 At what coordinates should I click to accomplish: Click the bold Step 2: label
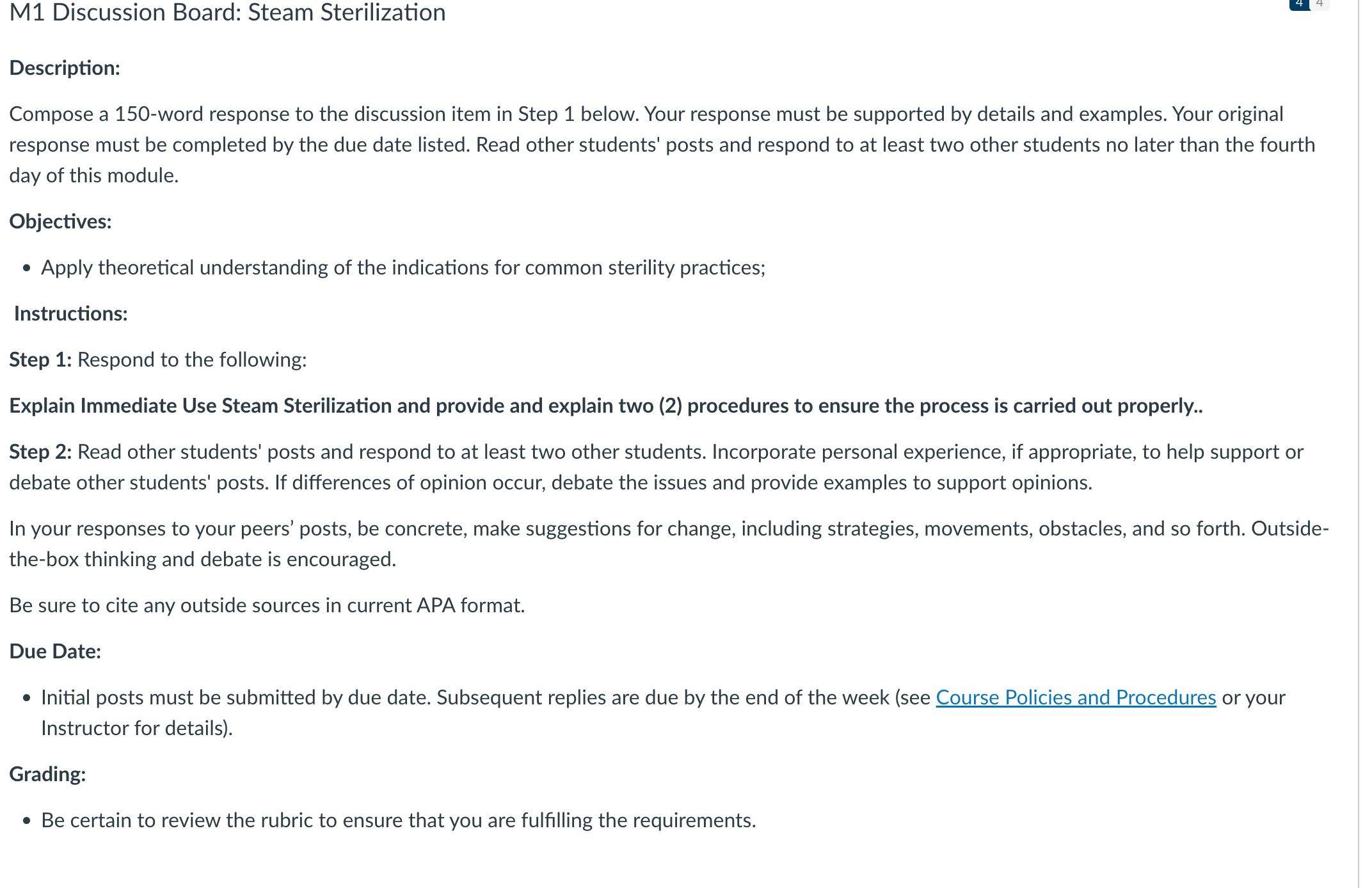click(40, 452)
